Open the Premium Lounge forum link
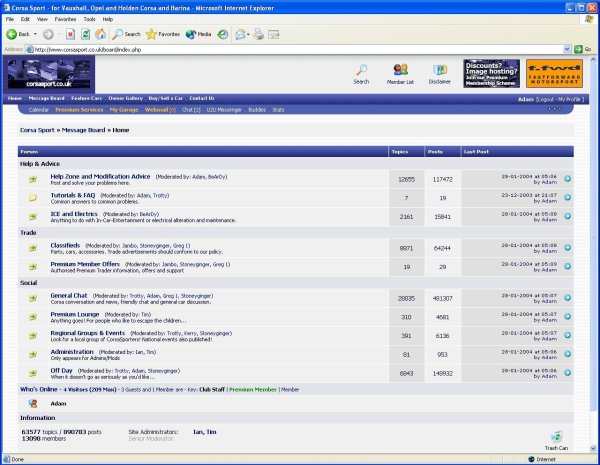This screenshot has width=600, height=465. click(x=75, y=314)
